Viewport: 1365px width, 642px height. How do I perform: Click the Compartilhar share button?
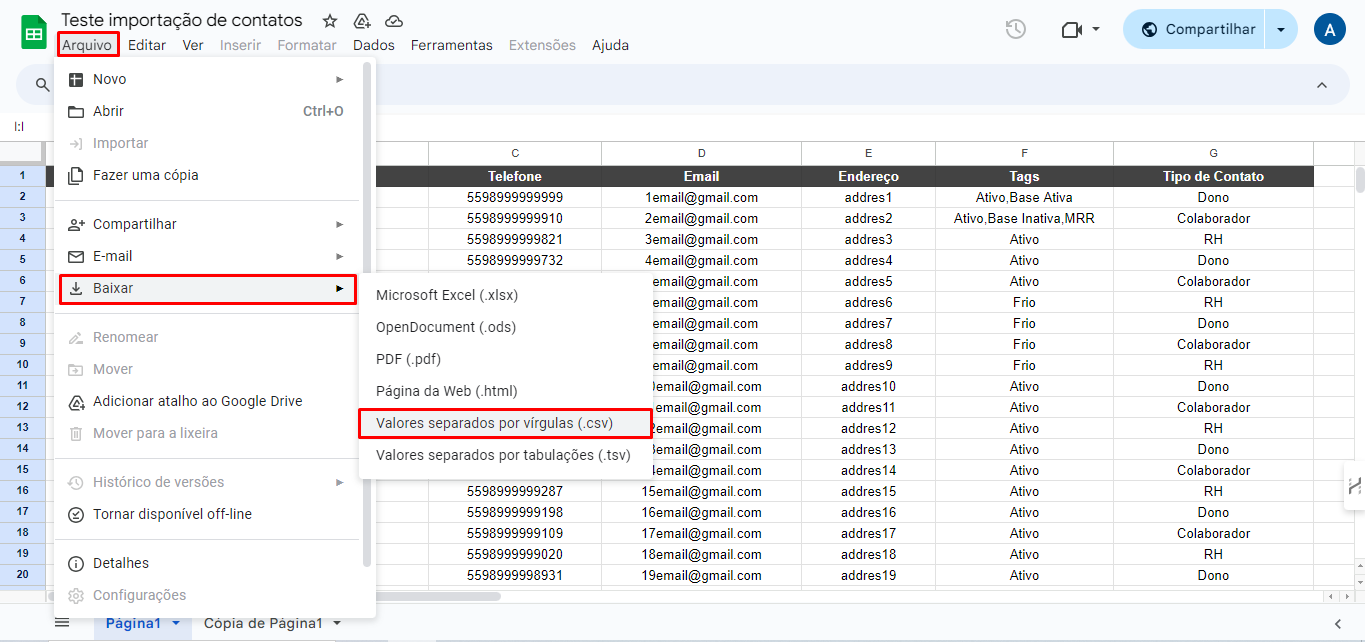pos(1196,30)
